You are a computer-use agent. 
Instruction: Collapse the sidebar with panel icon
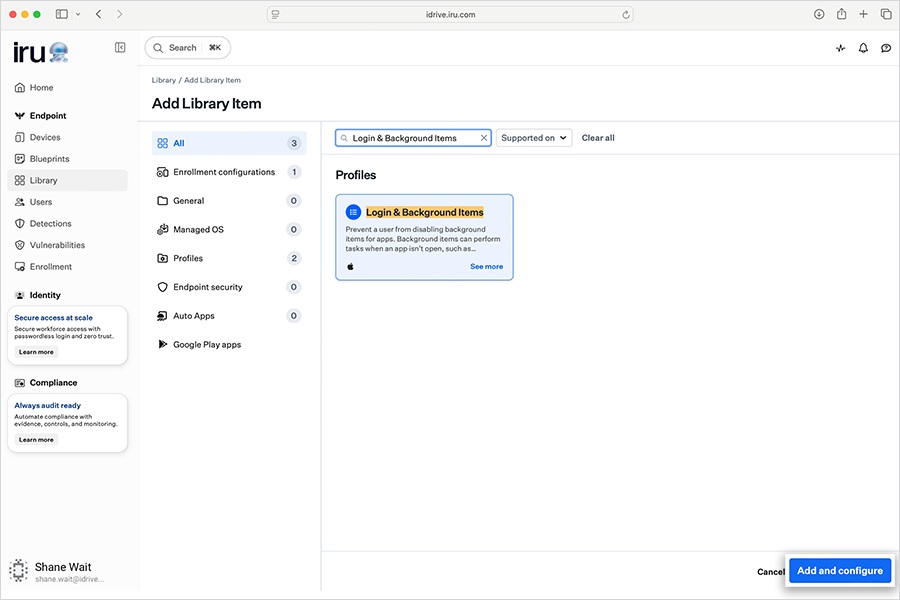pyautogui.click(x=120, y=48)
